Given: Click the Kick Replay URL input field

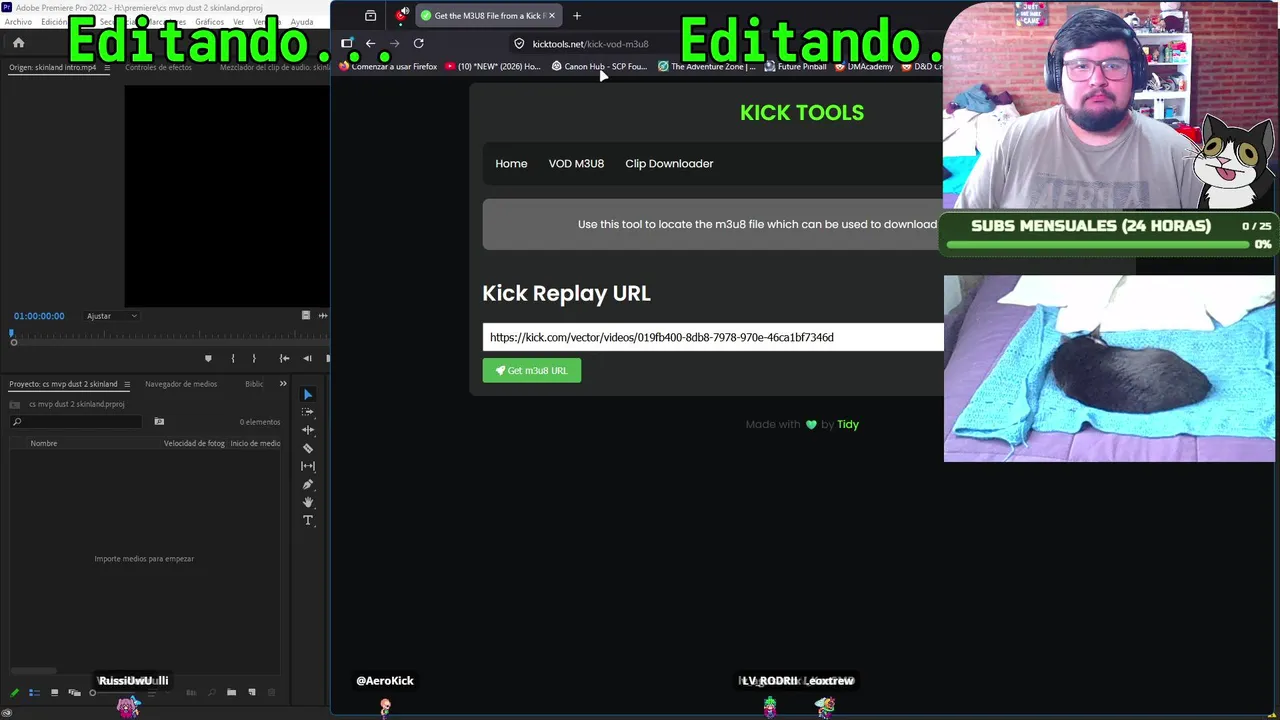Looking at the screenshot, I should (713, 337).
